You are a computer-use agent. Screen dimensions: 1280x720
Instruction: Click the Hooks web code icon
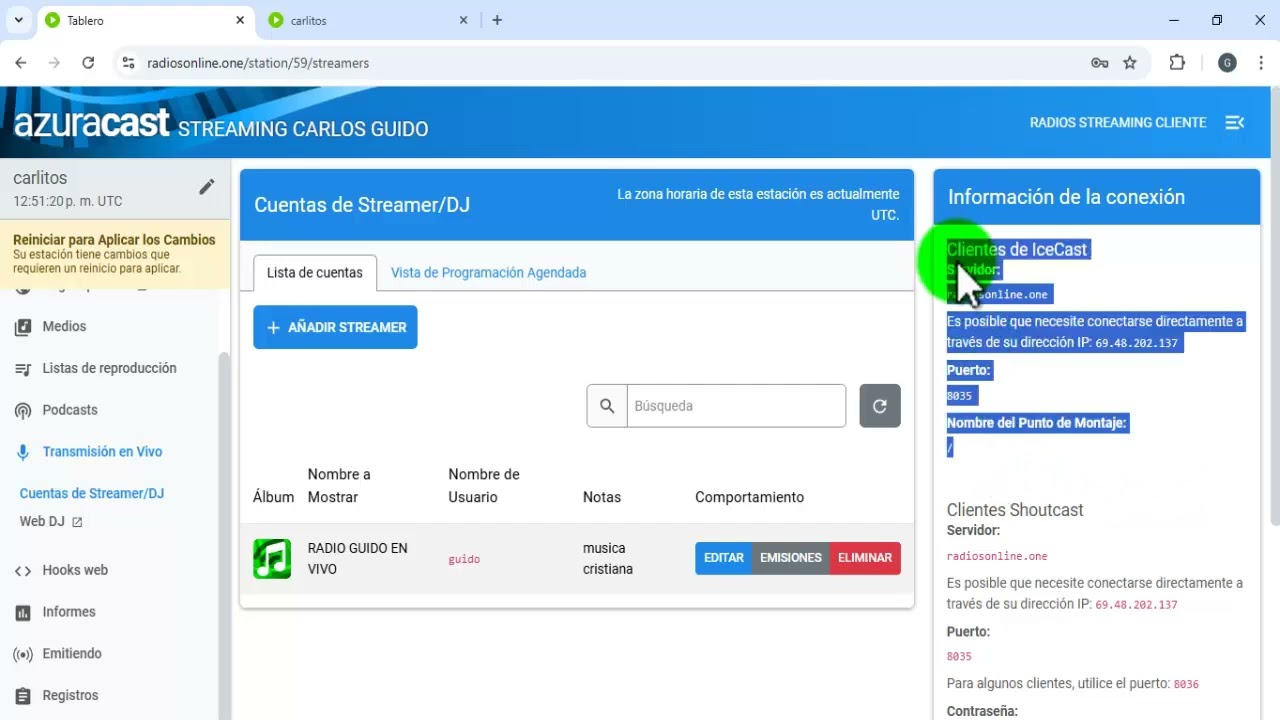[x=23, y=571]
